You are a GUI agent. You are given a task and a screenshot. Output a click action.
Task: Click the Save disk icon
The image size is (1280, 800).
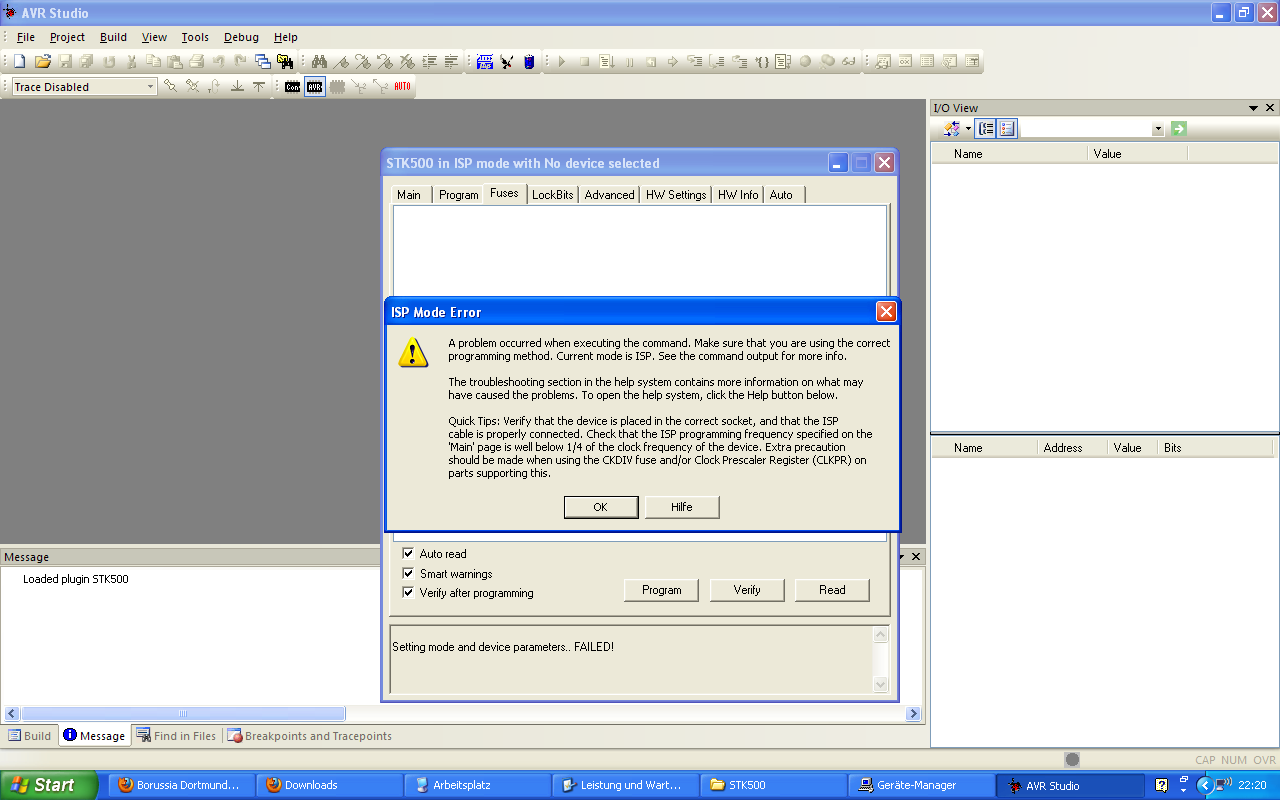click(x=64, y=62)
